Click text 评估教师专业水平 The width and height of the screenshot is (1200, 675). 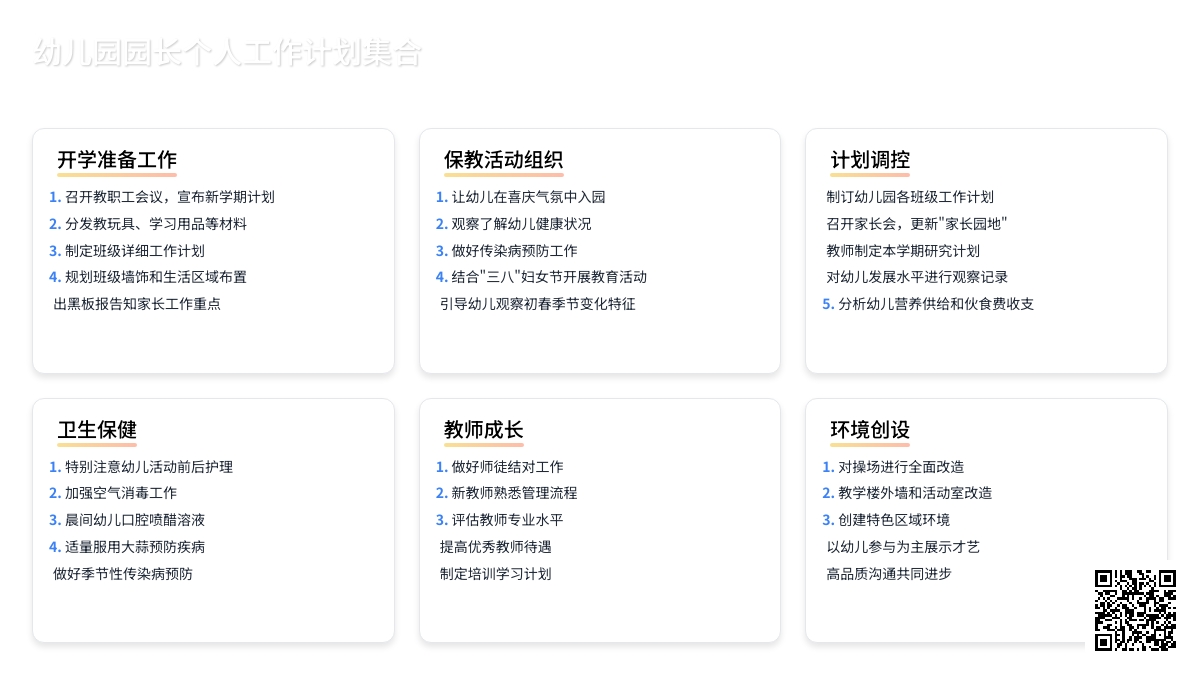pos(507,520)
